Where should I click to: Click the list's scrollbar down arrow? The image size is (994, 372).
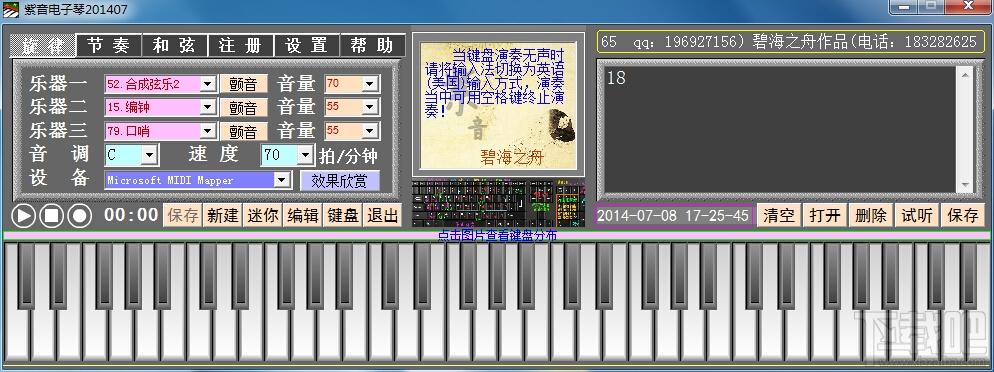click(x=965, y=185)
